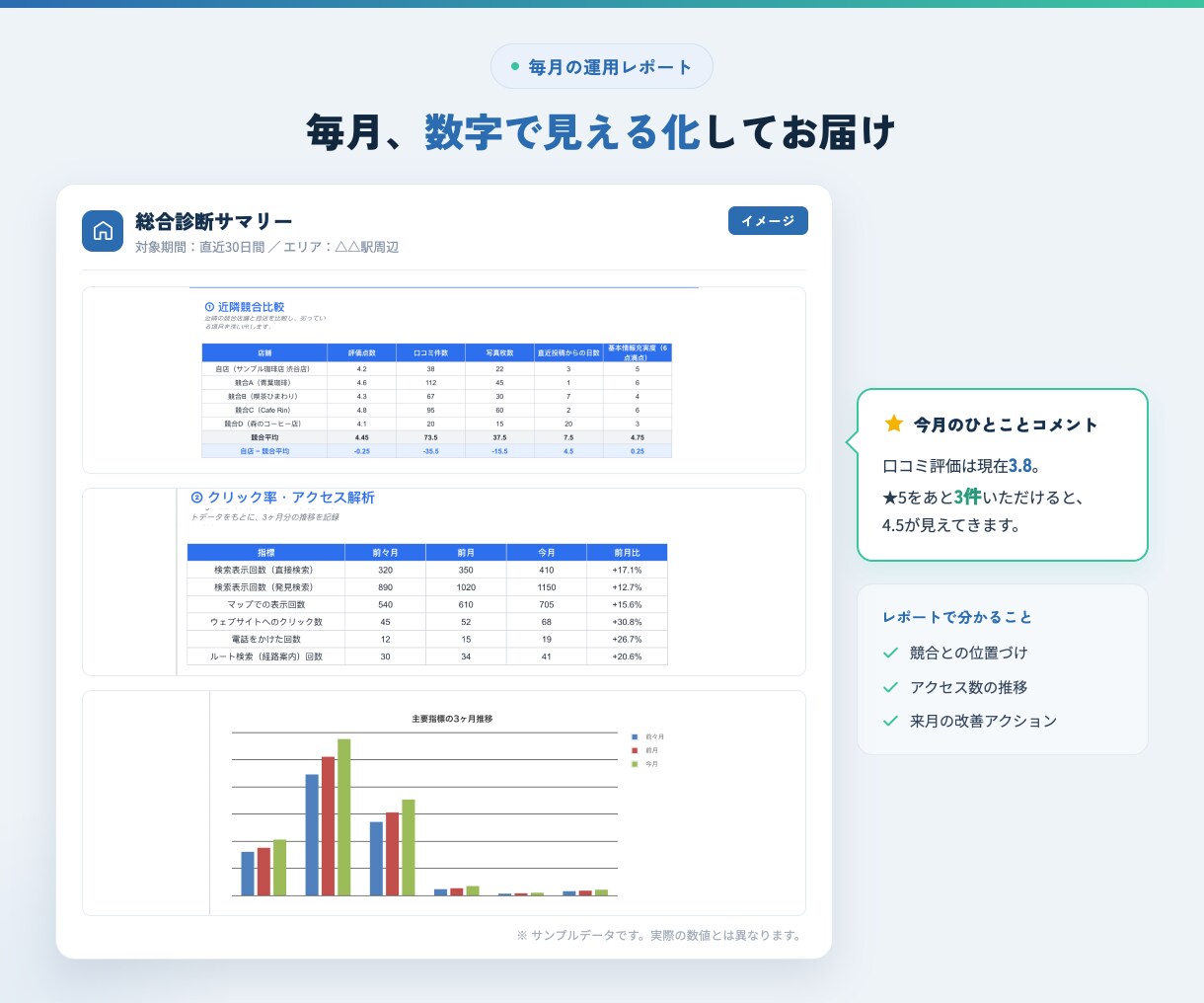Click the +30.8% growth cell

click(627, 622)
